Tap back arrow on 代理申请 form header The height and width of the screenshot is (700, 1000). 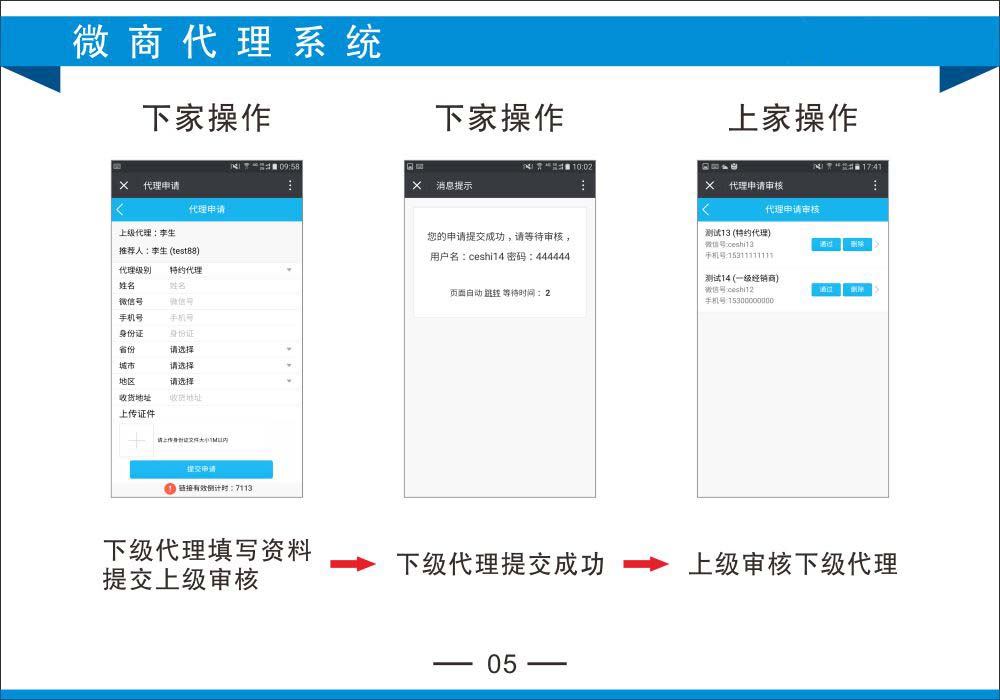tap(121, 210)
